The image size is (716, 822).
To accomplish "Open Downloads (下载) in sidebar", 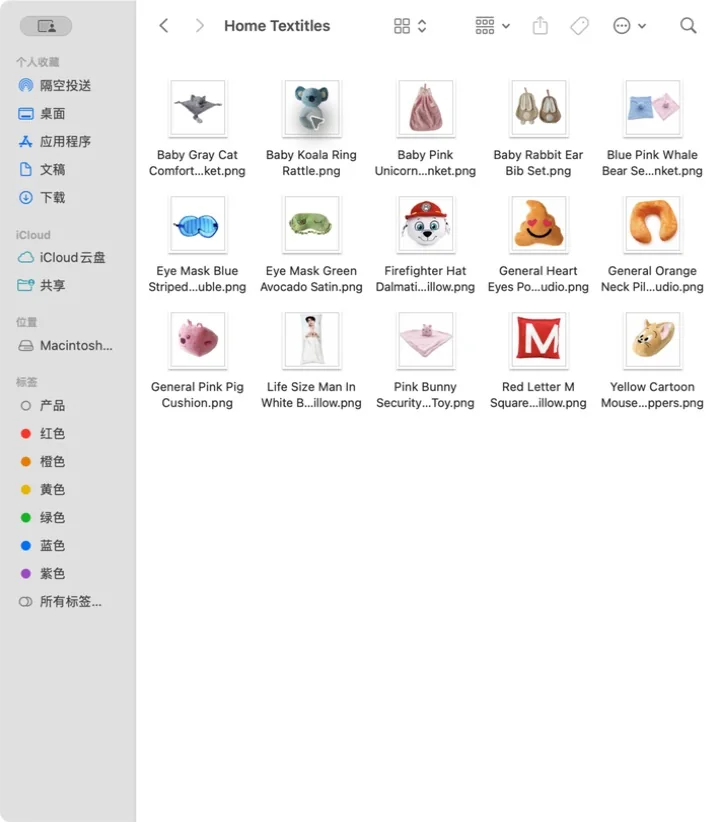I will coord(42,198).
